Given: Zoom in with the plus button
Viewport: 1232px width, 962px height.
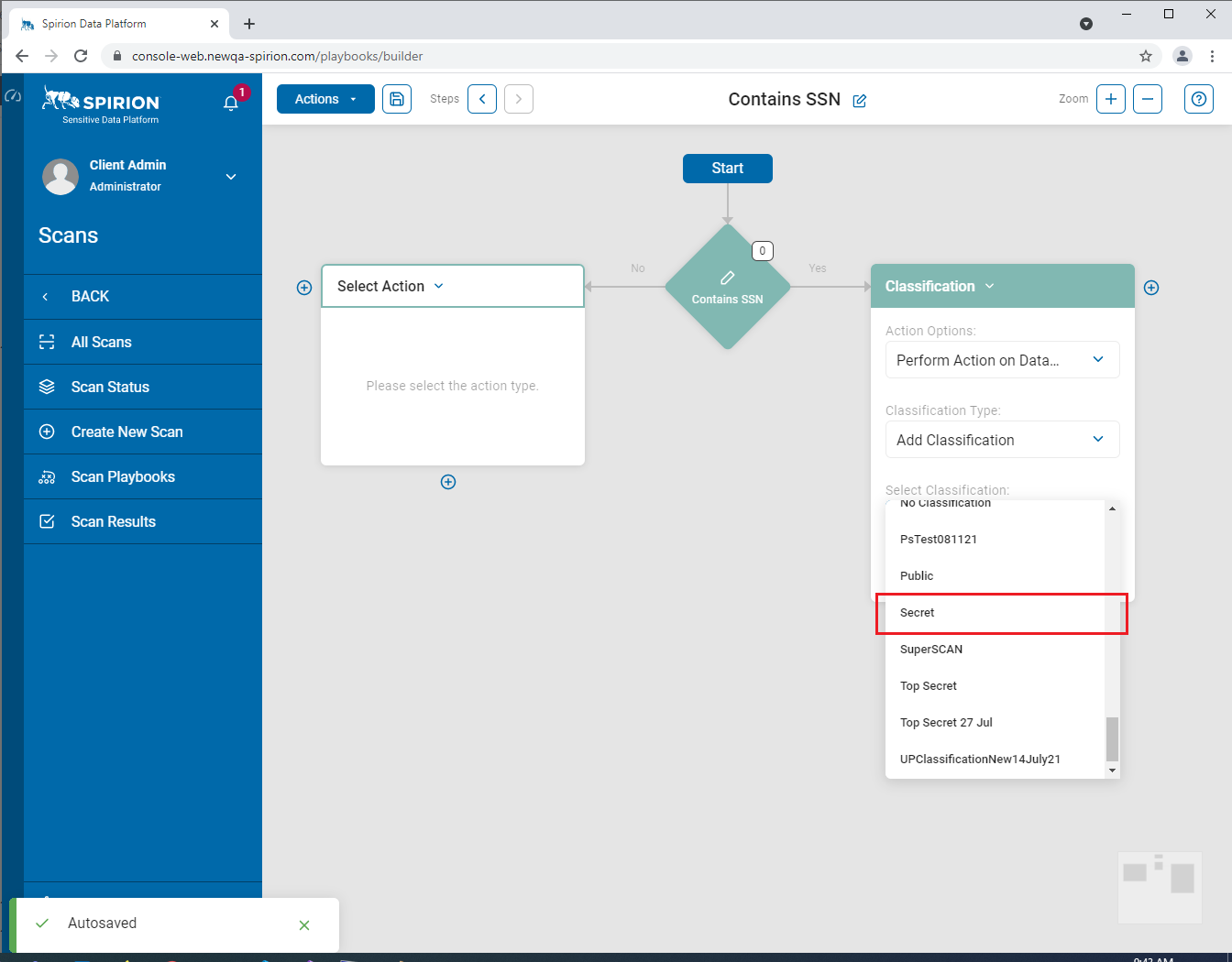Looking at the screenshot, I should point(1111,99).
